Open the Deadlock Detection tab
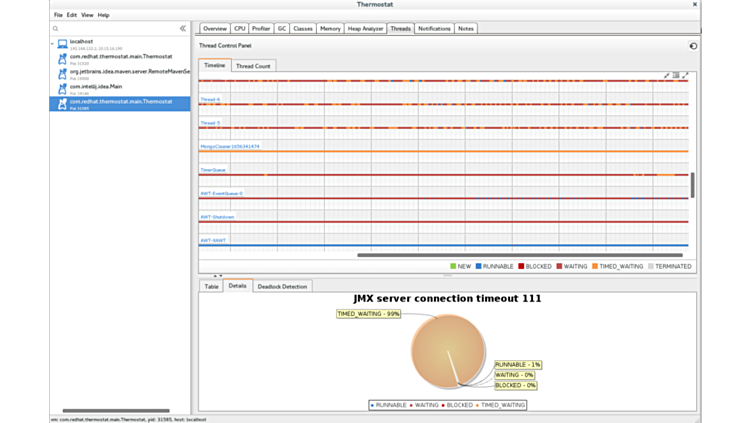The height and width of the screenshot is (423, 752). [282, 286]
